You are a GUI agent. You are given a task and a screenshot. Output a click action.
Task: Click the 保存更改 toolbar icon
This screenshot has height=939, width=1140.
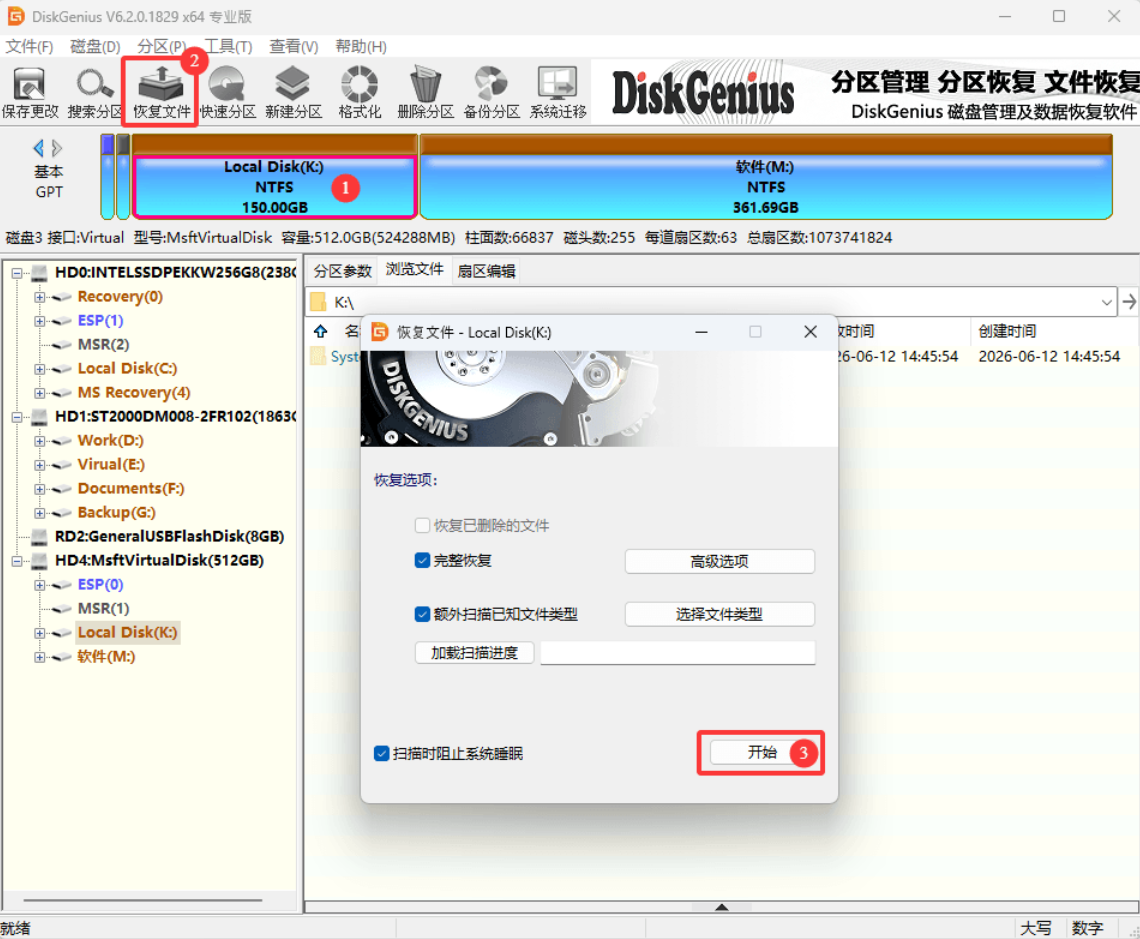point(29,92)
